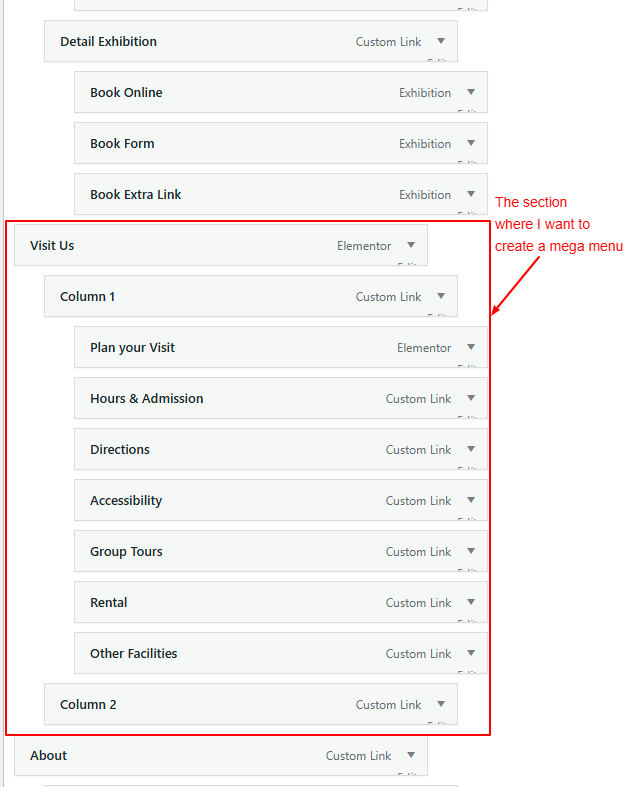
Task: Expand the Book Online item arrow
Action: (471, 92)
